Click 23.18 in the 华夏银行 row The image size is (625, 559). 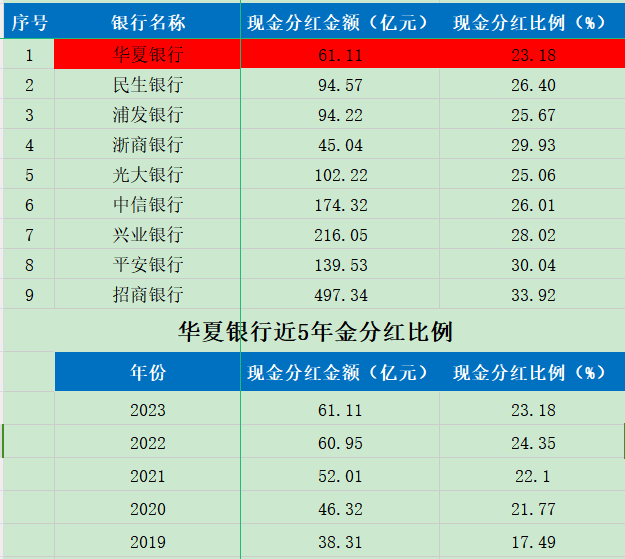(532, 54)
